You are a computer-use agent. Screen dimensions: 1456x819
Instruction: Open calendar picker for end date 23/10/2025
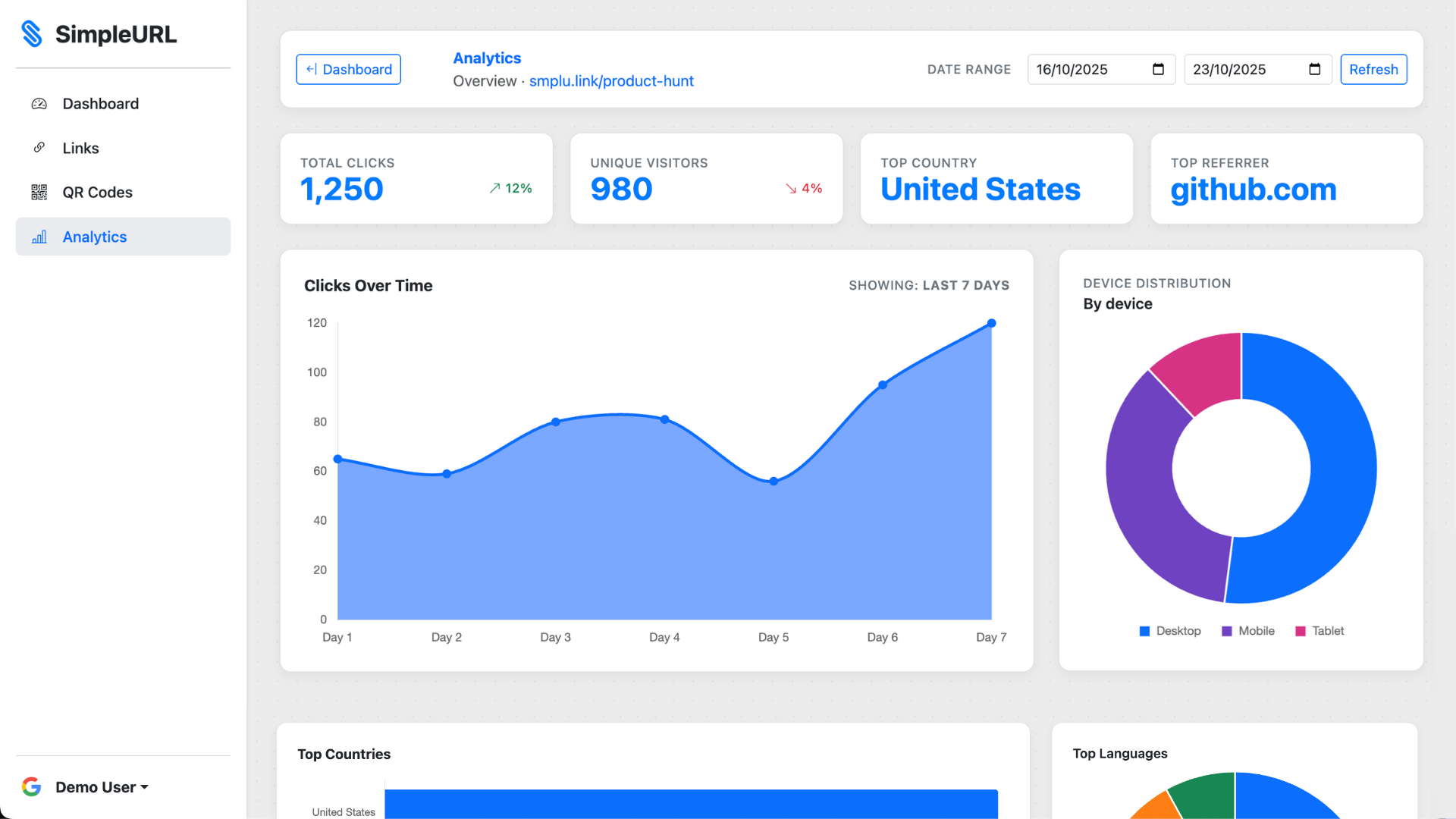click(x=1314, y=70)
